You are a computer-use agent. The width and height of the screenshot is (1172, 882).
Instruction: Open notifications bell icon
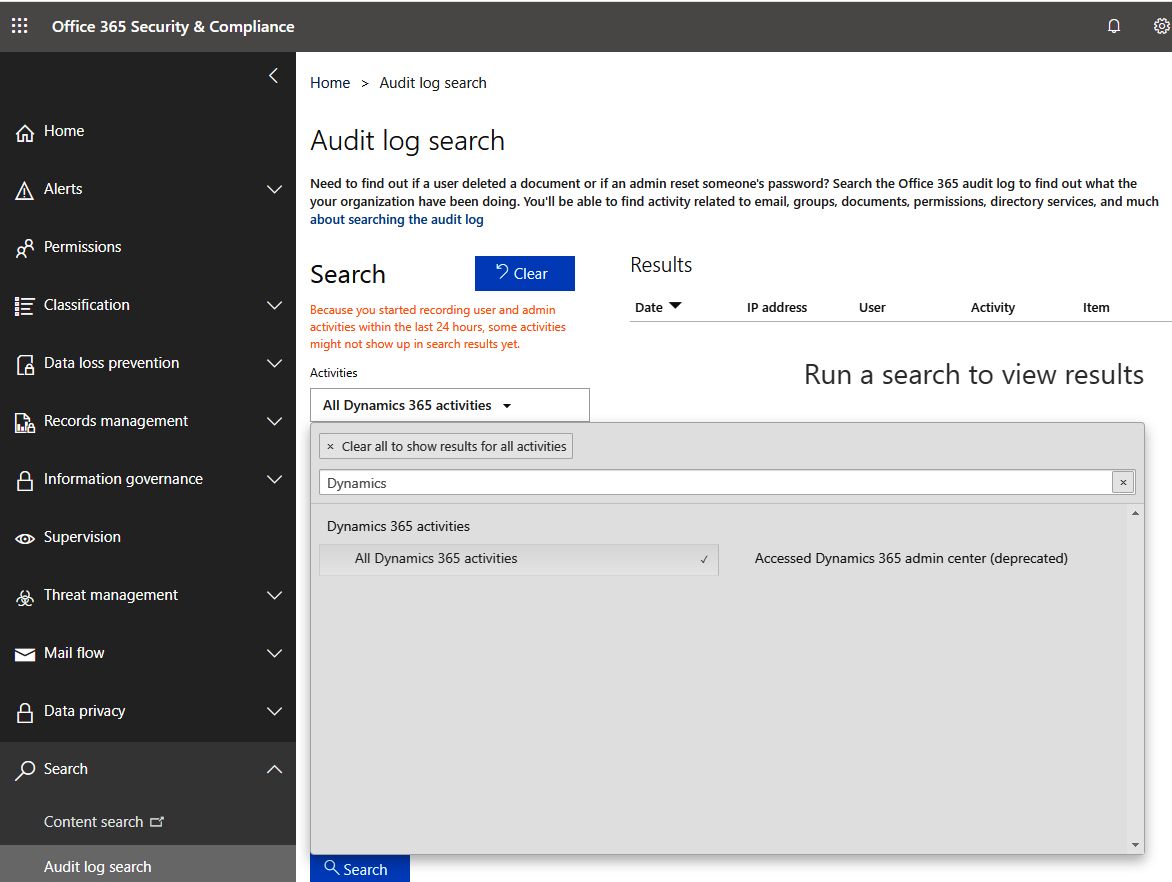click(x=1114, y=26)
